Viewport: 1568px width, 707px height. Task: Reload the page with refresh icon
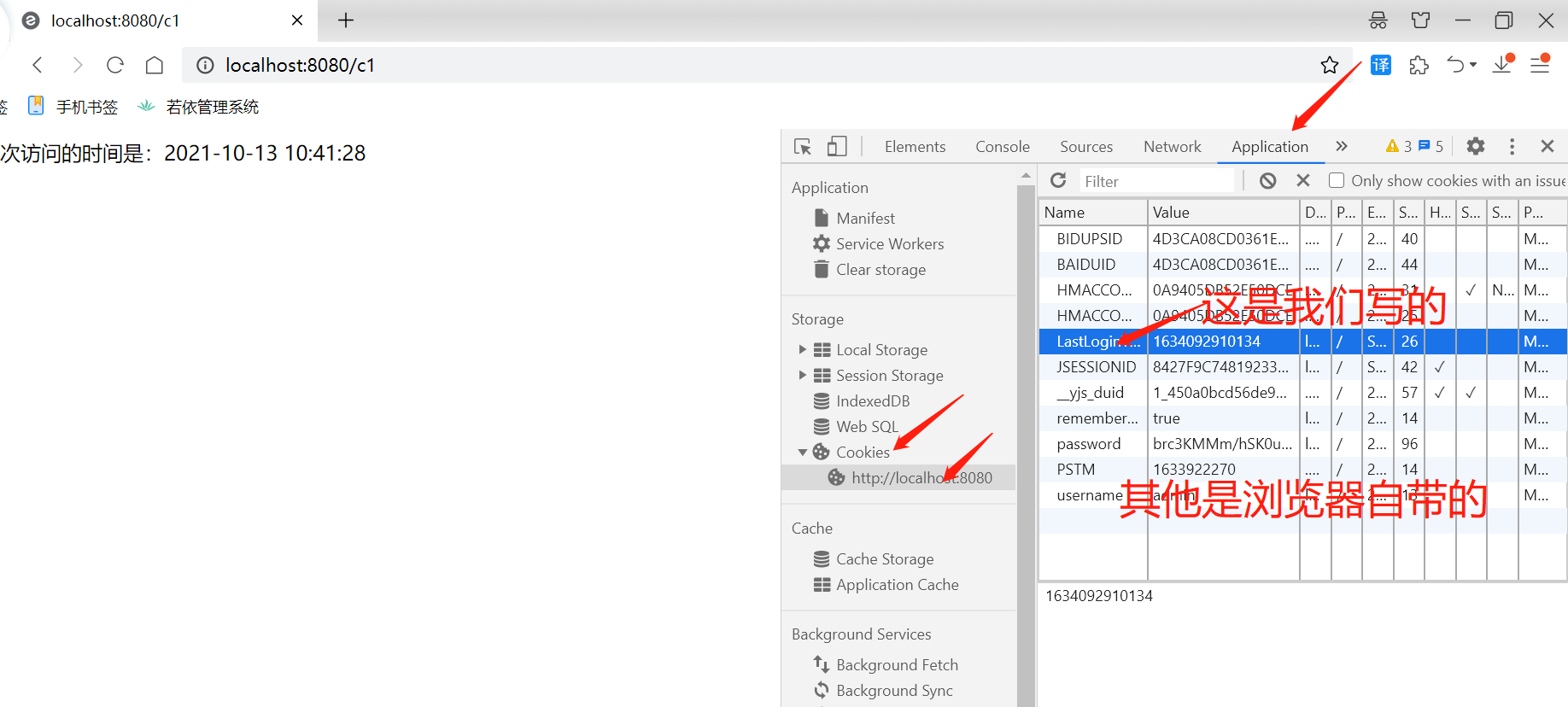(x=115, y=65)
